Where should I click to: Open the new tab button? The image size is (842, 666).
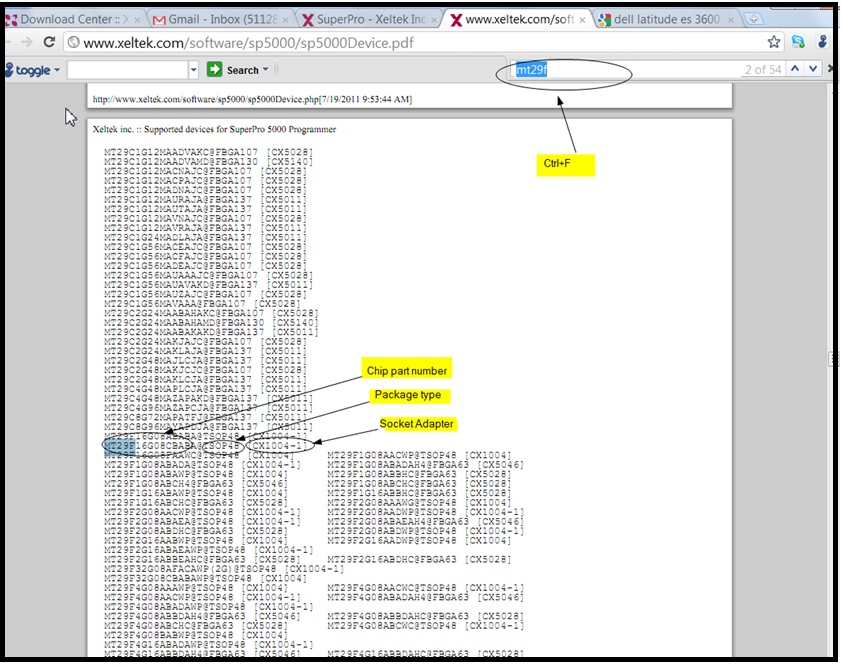coord(752,19)
